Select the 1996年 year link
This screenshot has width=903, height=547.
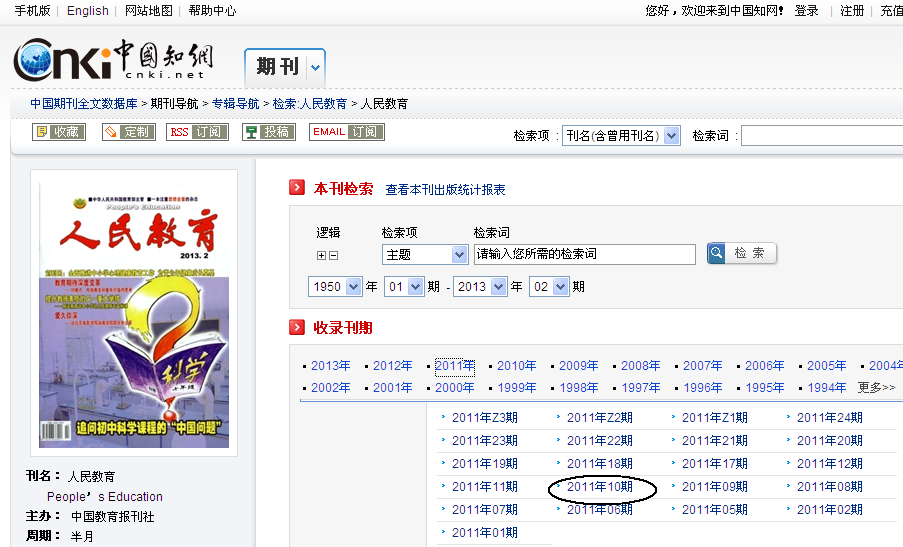(x=703, y=388)
